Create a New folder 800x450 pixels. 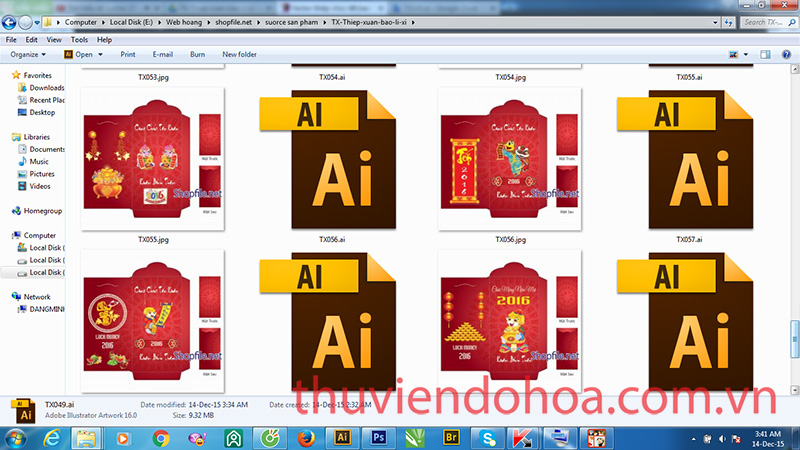click(x=239, y=55)
